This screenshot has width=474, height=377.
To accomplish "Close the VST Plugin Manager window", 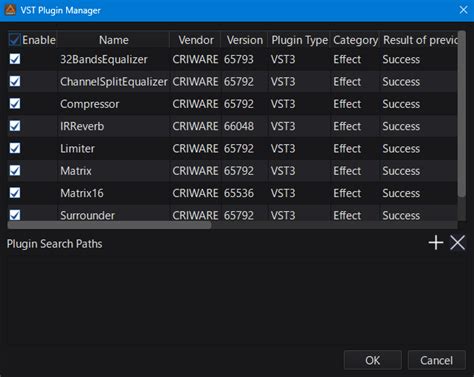I will pyautogui.click(x=463, y=10).
